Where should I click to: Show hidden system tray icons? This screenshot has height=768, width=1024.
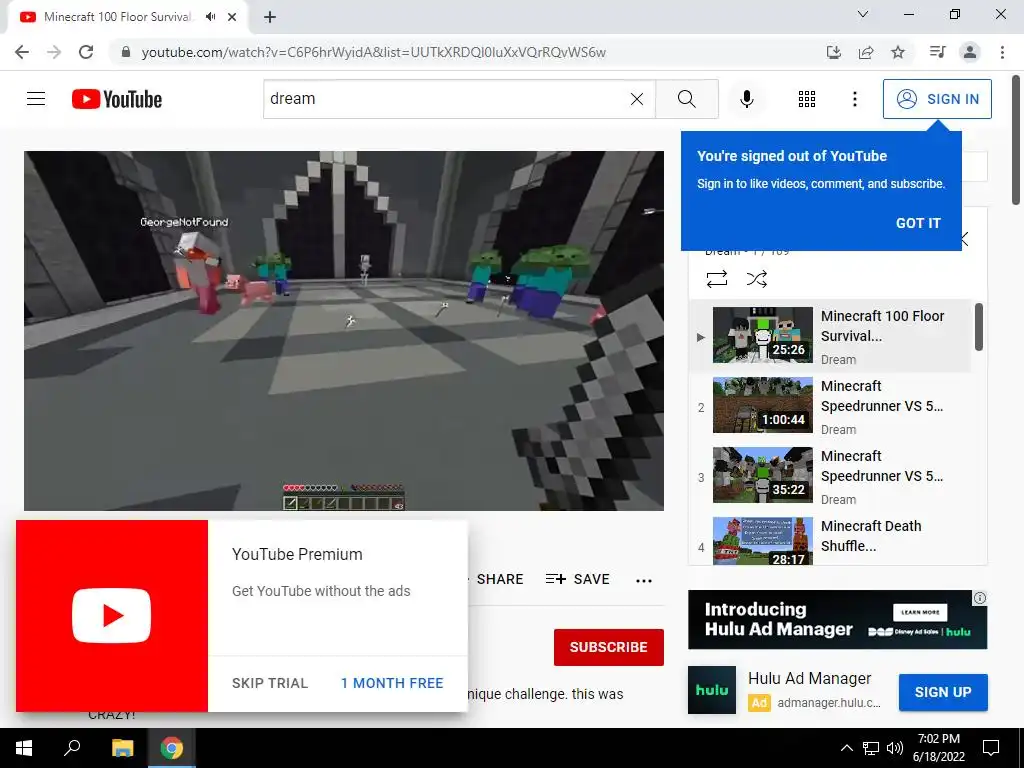tap(846, 748)
